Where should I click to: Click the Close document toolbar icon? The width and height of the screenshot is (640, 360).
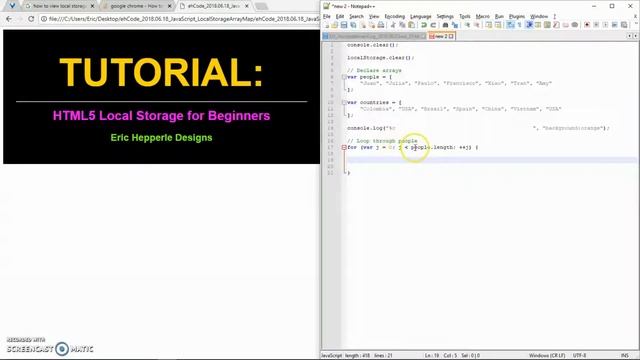click(362, 25)
